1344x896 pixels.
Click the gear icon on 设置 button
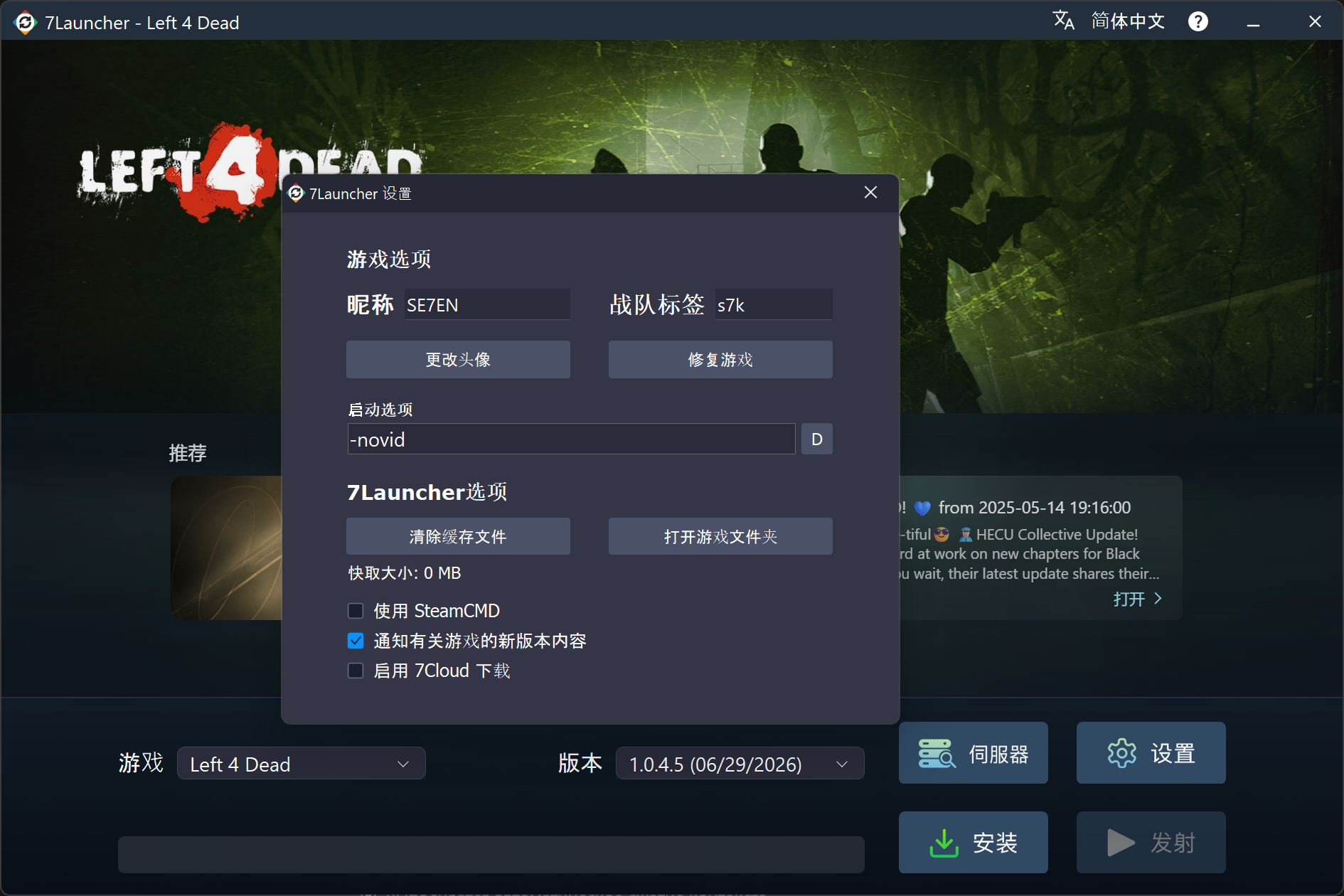pyautogui.click(x=1122, y=753)
